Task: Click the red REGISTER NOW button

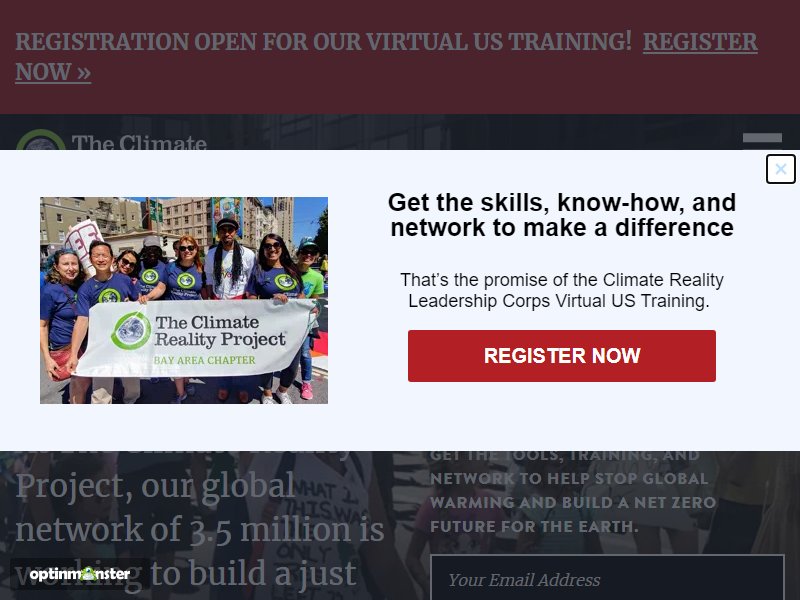Action: [562, 356]
